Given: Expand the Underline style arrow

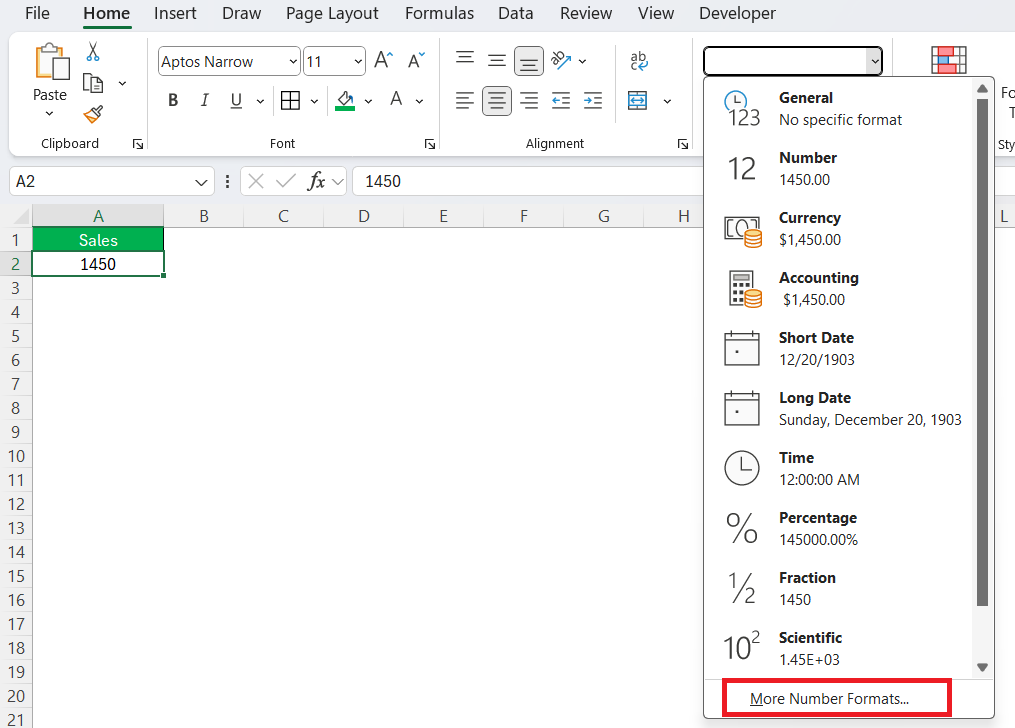Looking at the screenshot, I should [x=260, y=101].
